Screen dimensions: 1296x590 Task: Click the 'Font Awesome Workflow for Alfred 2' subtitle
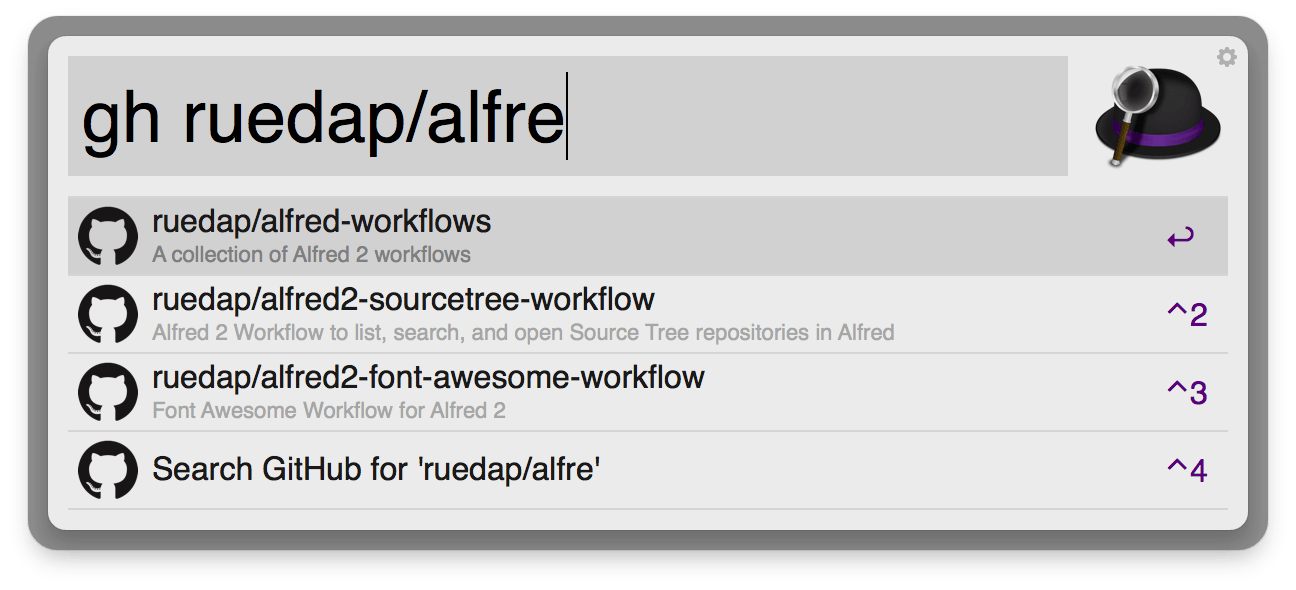(330, 409)
